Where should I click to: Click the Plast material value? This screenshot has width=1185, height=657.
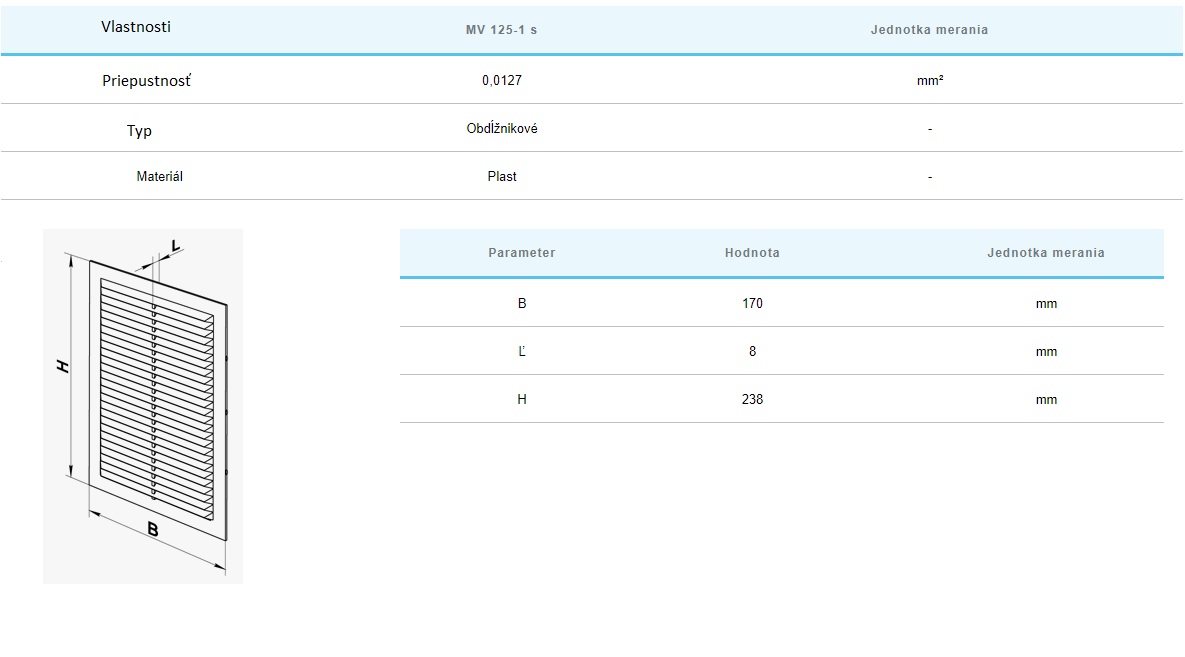502,176
